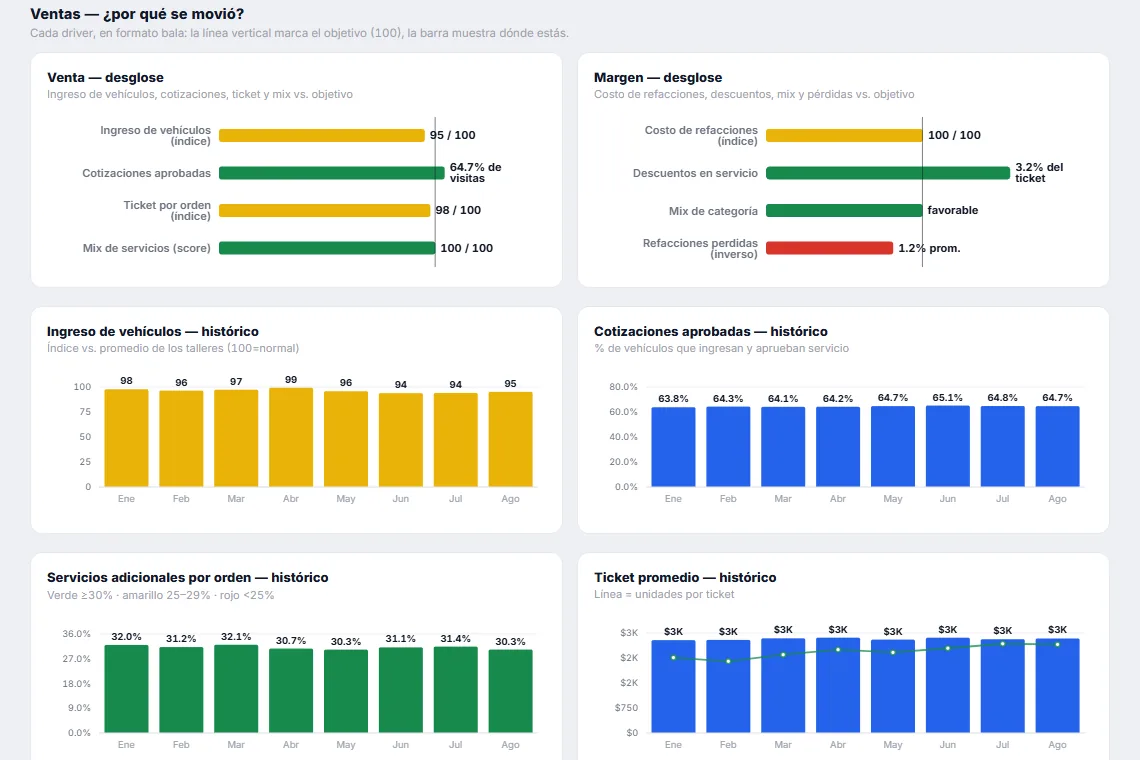Screen dimensions: 1140x760
Task: Select the green "Mix de servicios (score)" bar
Action: (x=327, y=248)
